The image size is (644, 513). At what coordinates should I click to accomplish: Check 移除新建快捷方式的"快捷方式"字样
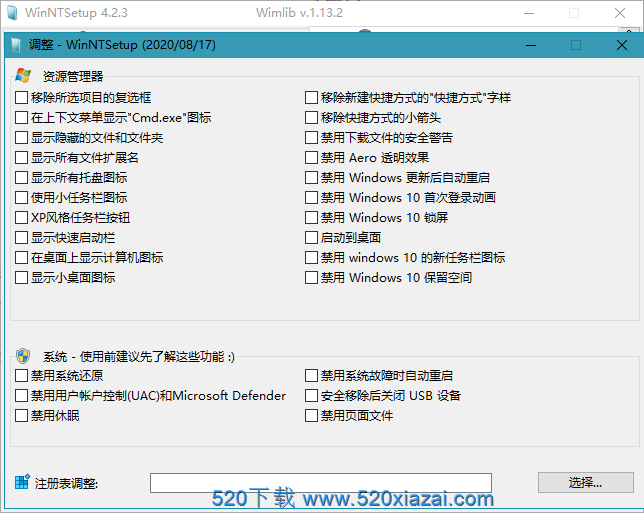(311, 98)
